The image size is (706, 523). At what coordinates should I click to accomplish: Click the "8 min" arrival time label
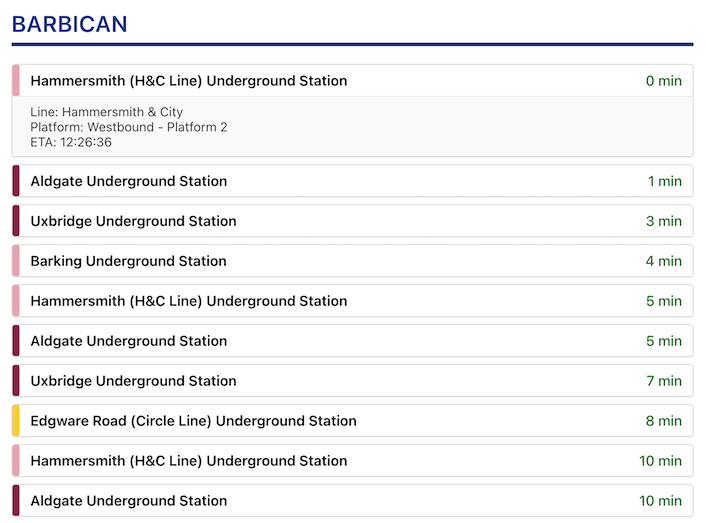tap(663, 421)
